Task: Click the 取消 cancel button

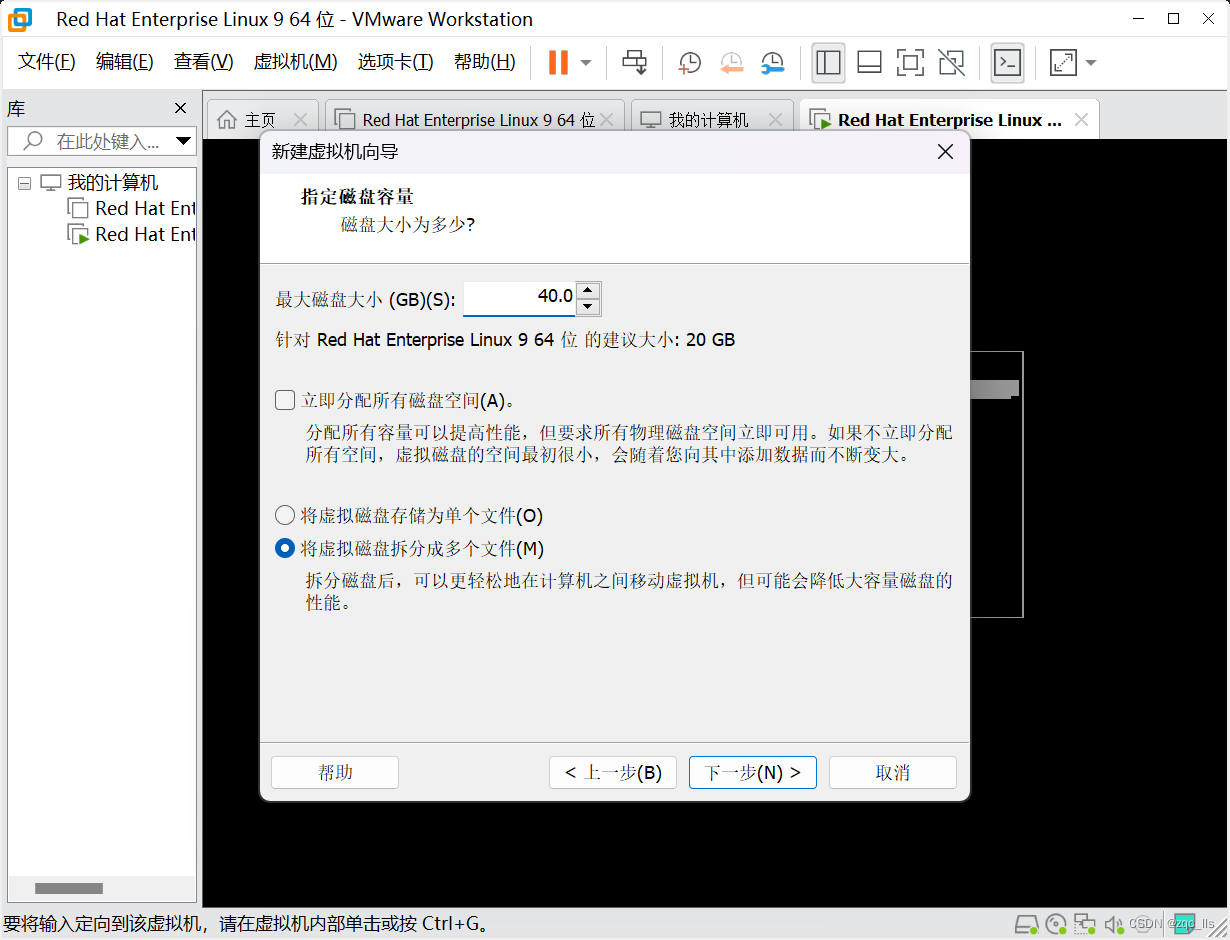Action: pos(893,772)
